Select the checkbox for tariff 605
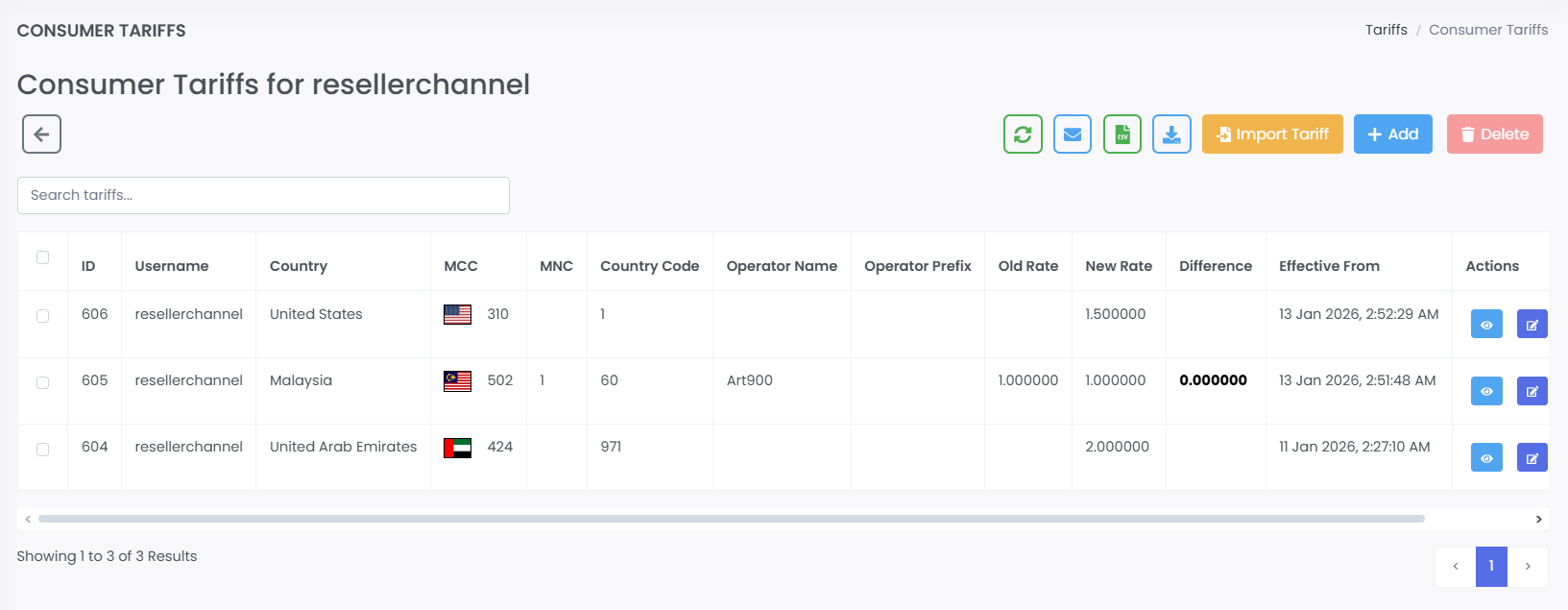 point(42,382)
